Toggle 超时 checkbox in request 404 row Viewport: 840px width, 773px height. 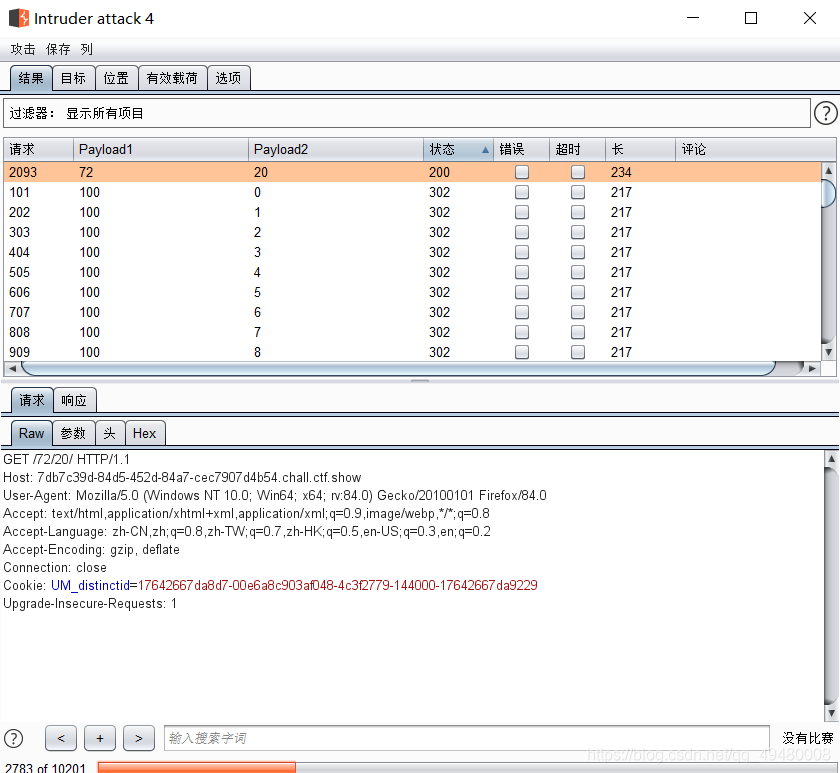coord(578,252)
